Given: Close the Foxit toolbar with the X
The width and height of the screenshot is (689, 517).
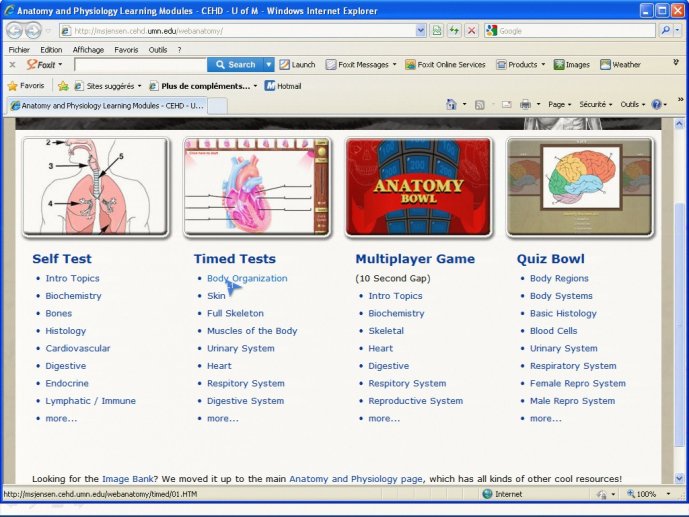Looking at the screenshot, I should tap(12, 65).
